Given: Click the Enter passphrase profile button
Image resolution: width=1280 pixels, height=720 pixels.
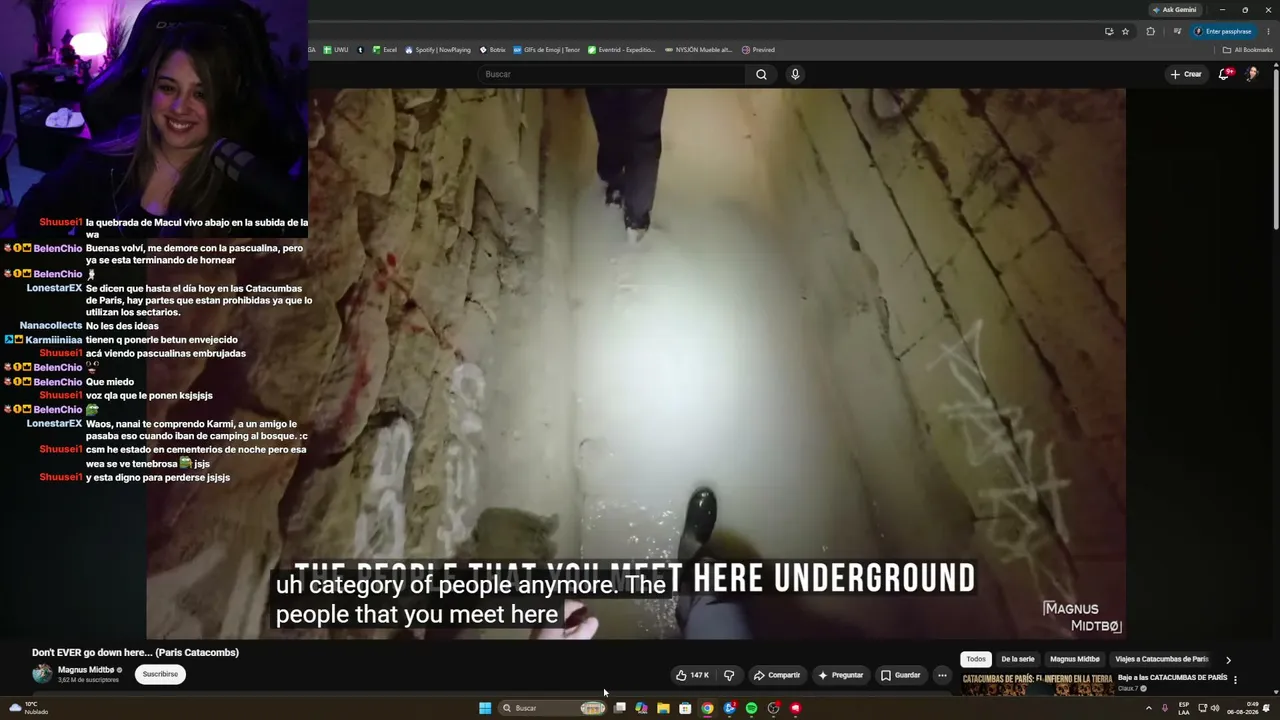Looking at the screenshot, I should click(1223, 31).
